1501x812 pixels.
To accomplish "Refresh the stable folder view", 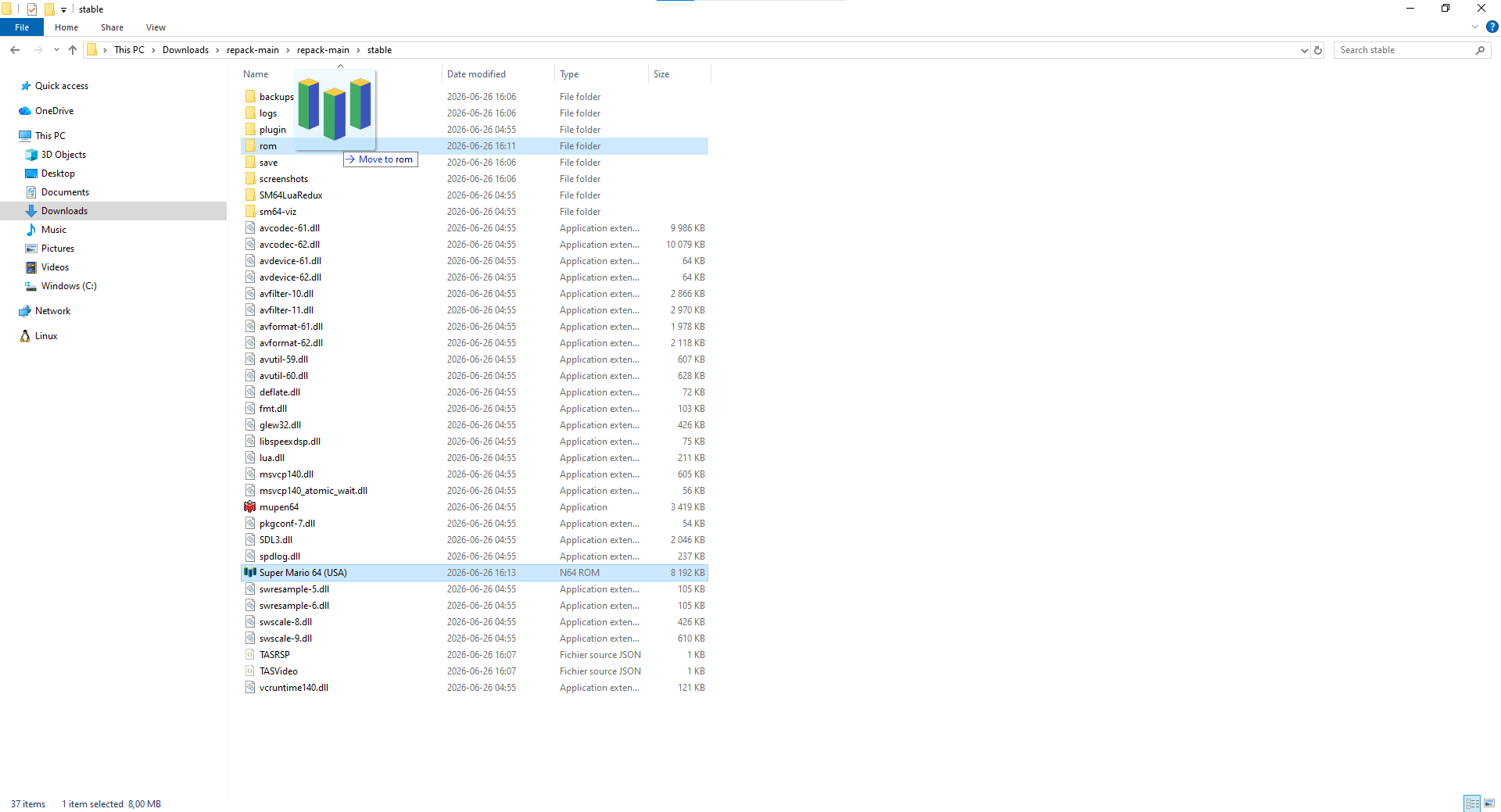I will 1318,50.
